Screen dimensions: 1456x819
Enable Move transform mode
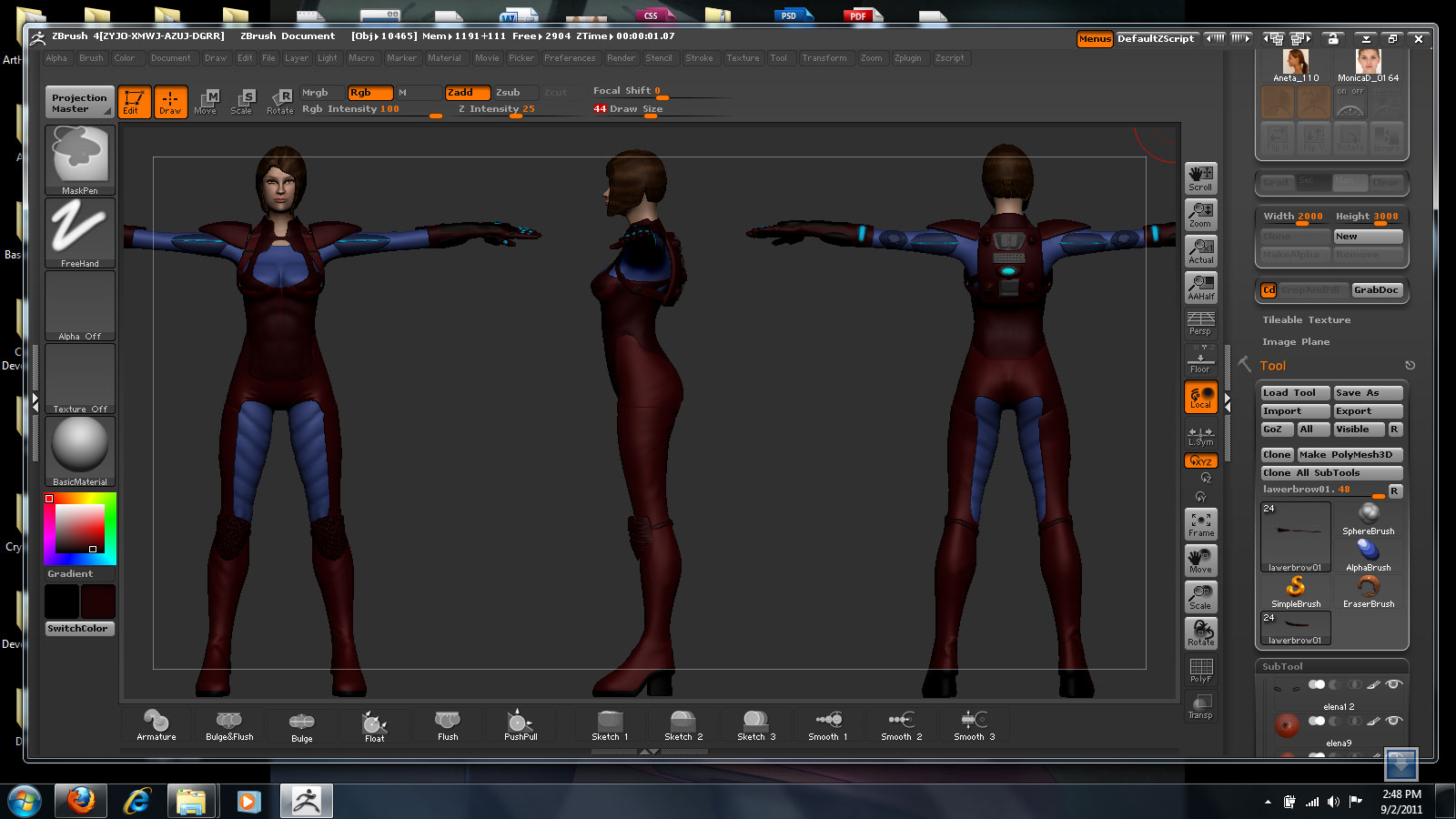click(206, 102)
